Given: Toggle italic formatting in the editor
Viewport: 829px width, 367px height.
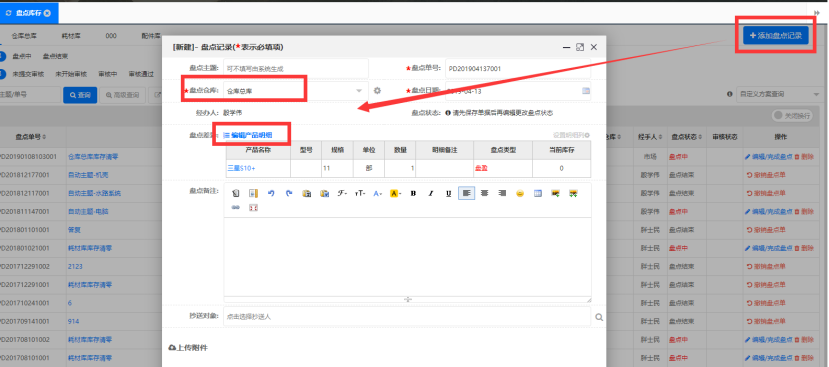Looking at the screenshot, I should [431, 194].
